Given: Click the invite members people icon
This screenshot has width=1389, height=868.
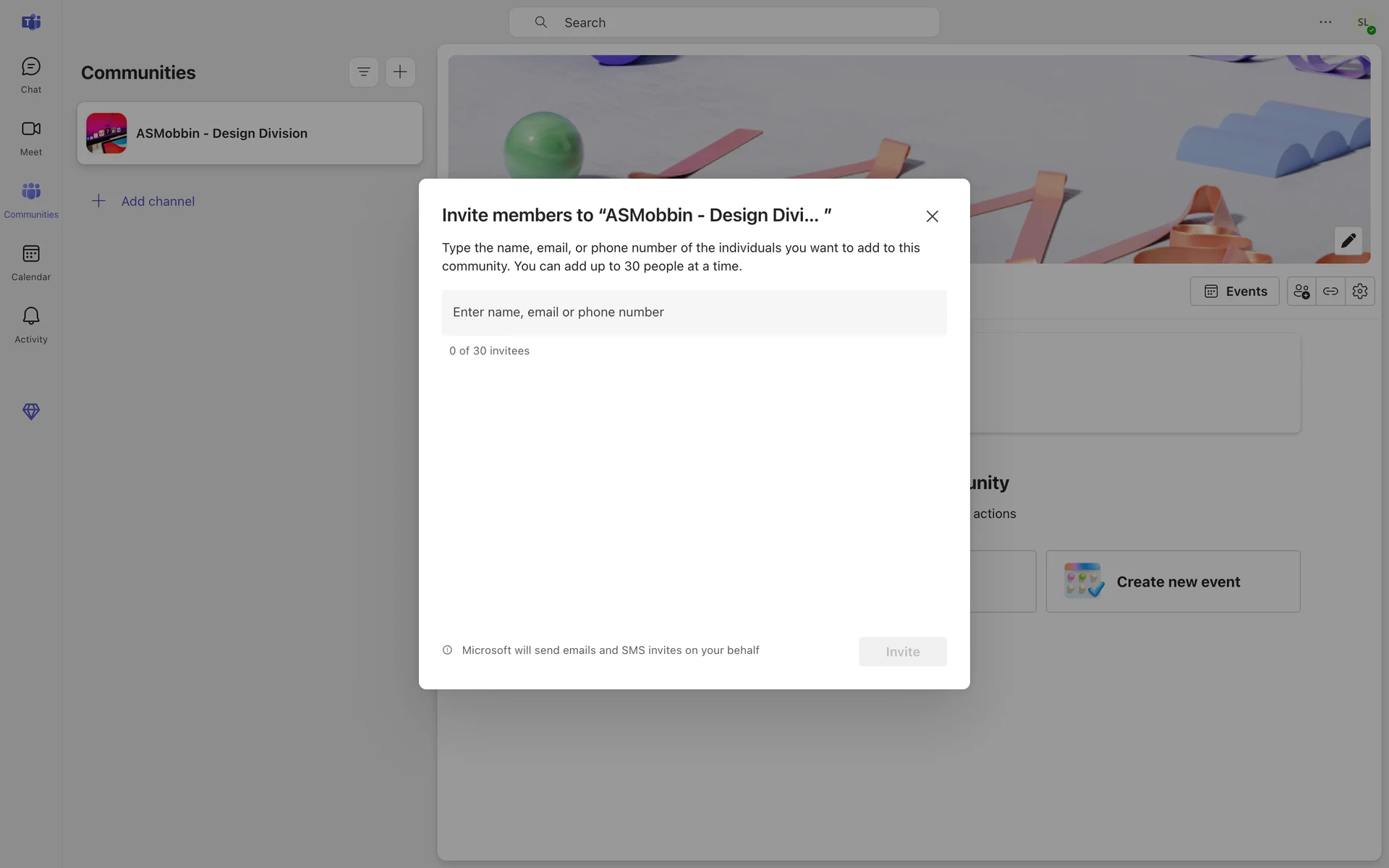Looking at the screenshot, I should [1301, 291].
